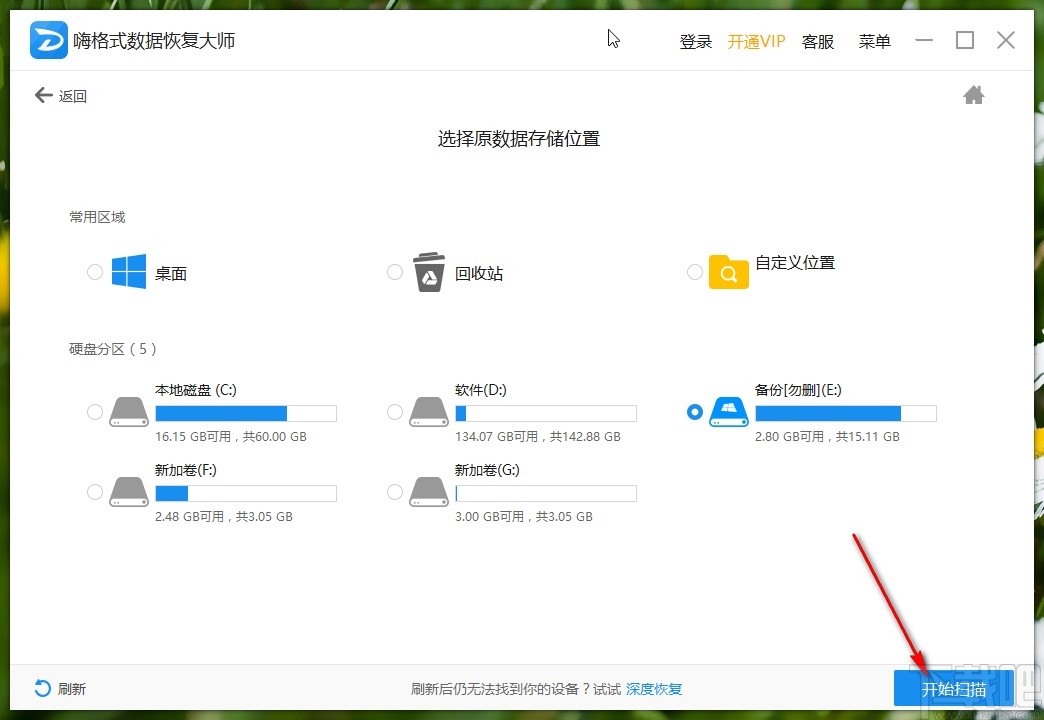Screen dimensions: 1044x720
Task: Click the F: drive disk icon
Action: (129, 492)
